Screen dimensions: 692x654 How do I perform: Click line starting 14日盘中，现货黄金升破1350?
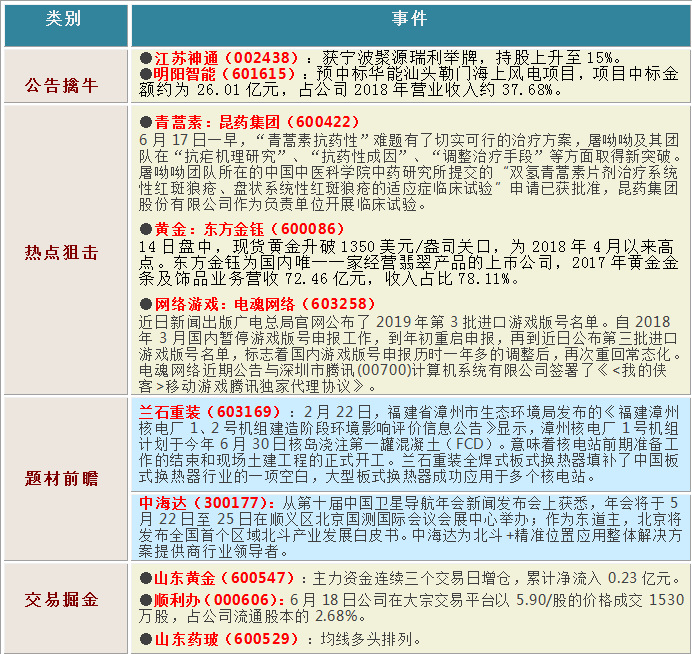point(406,246)
